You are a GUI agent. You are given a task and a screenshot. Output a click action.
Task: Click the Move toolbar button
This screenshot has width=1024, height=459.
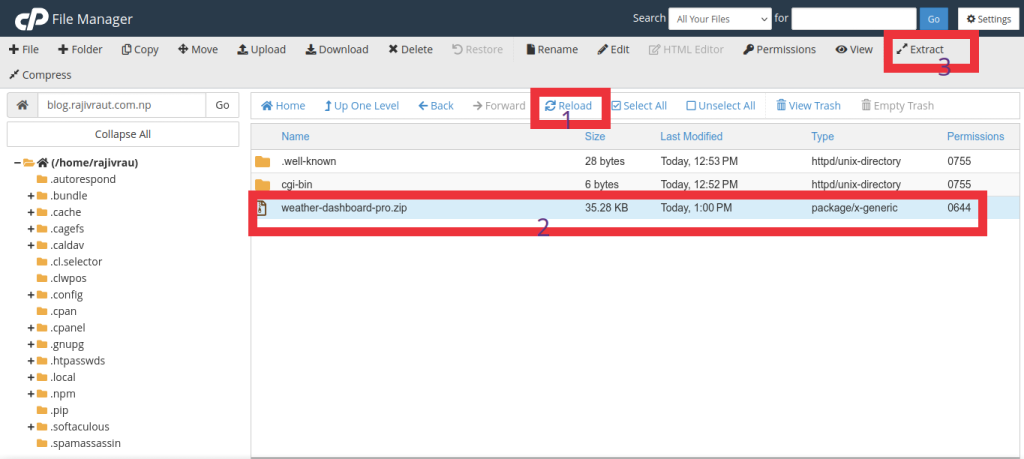click(x=198, y=50)
